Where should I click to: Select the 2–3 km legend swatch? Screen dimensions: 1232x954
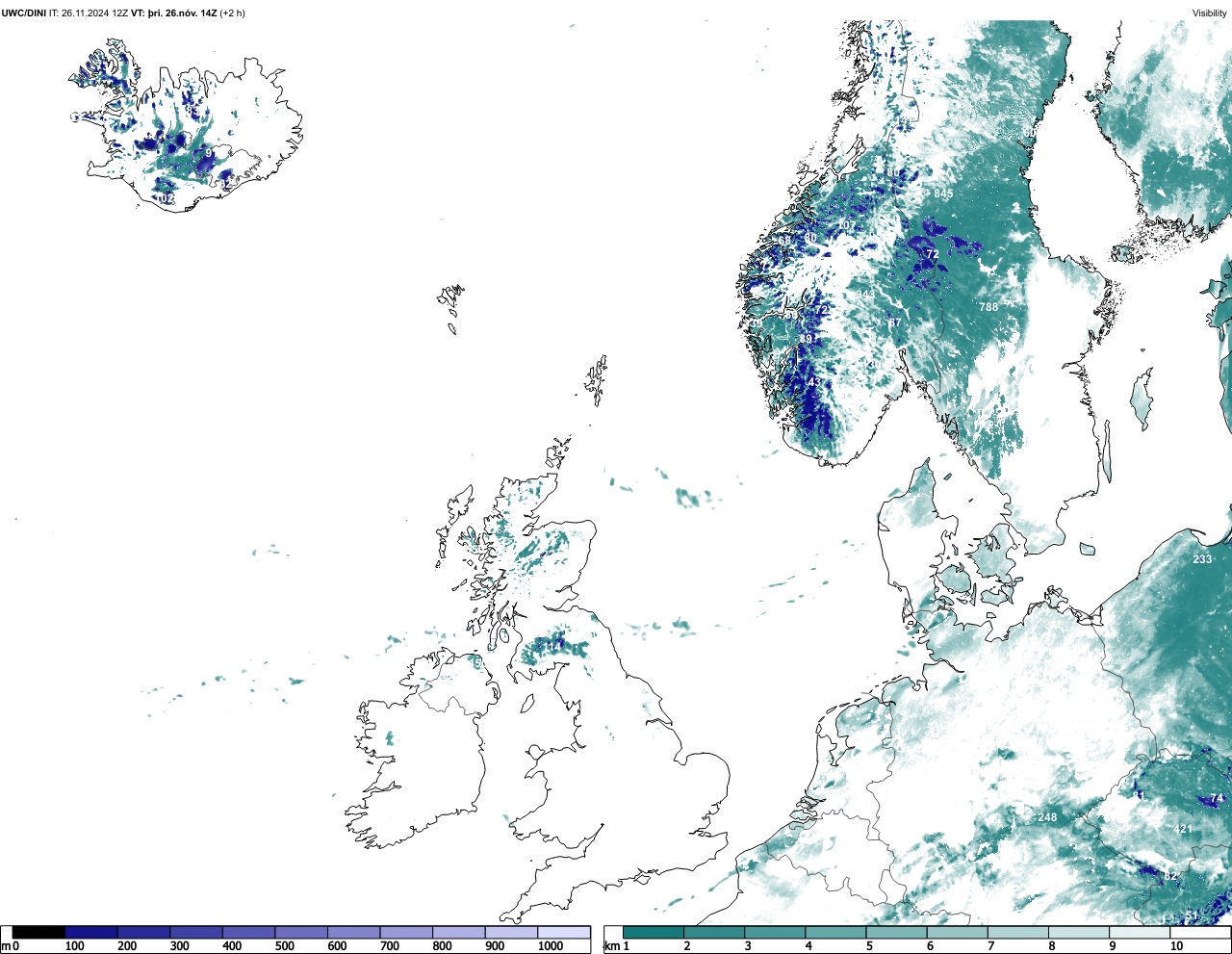point(714,932)
